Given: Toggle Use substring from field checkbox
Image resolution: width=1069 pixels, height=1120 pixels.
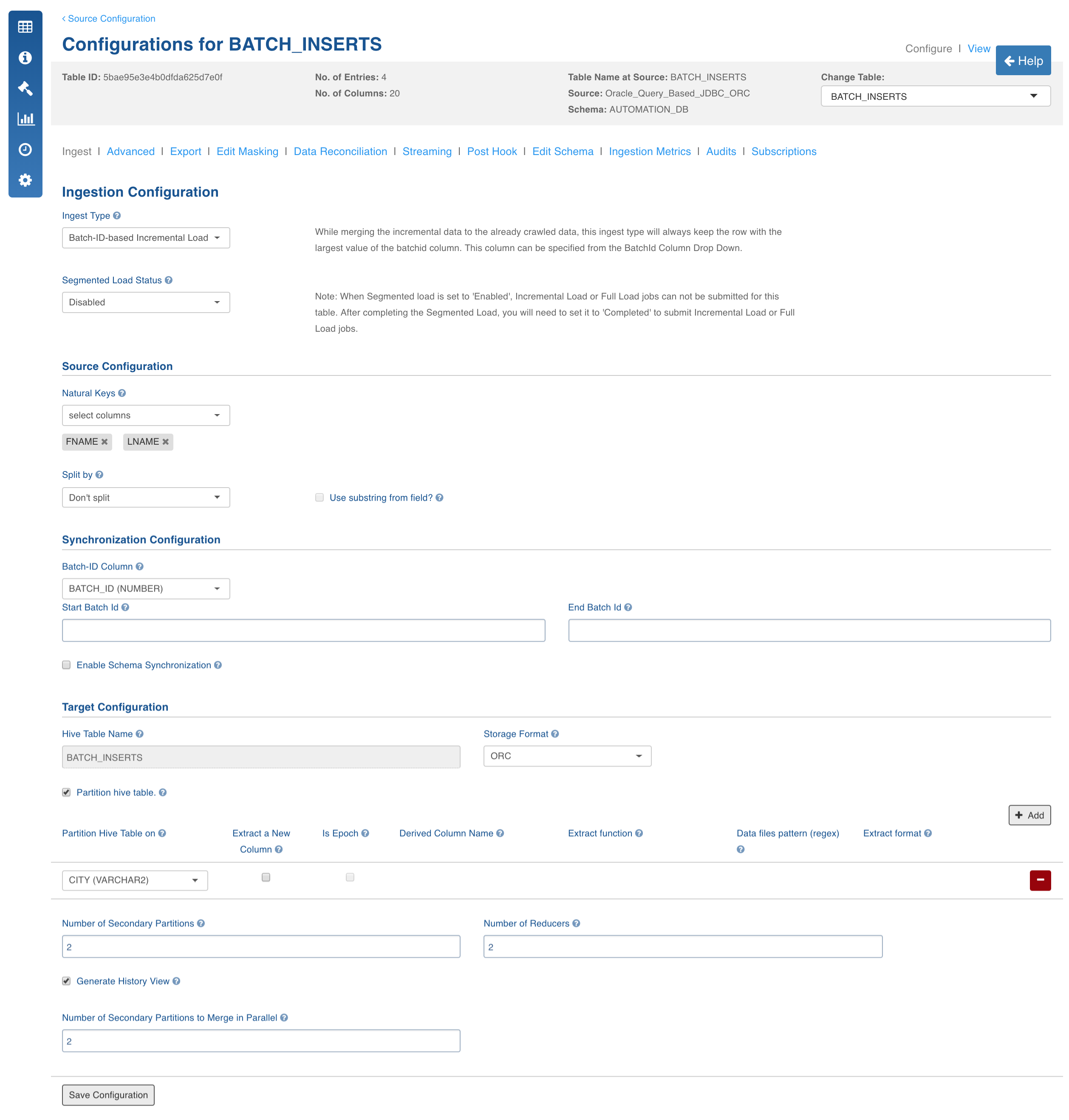Looking at the screenshot, I should [x=320, y=497].
